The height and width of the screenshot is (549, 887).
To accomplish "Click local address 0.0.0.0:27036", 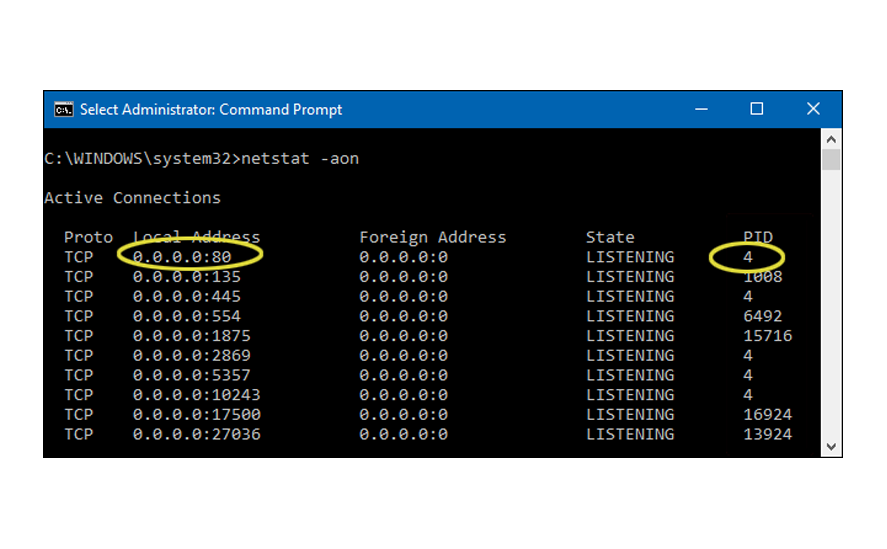I will click(x=197, y=434).
